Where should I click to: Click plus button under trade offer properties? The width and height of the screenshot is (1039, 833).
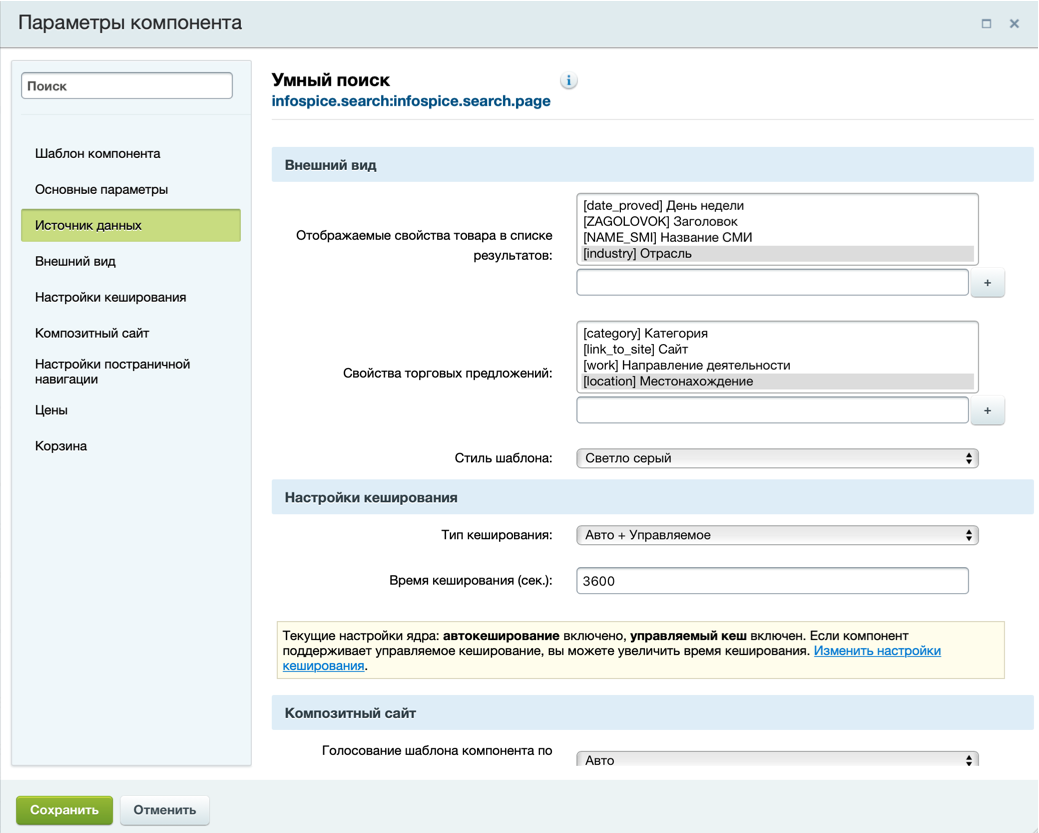click(x=987, y=411)
